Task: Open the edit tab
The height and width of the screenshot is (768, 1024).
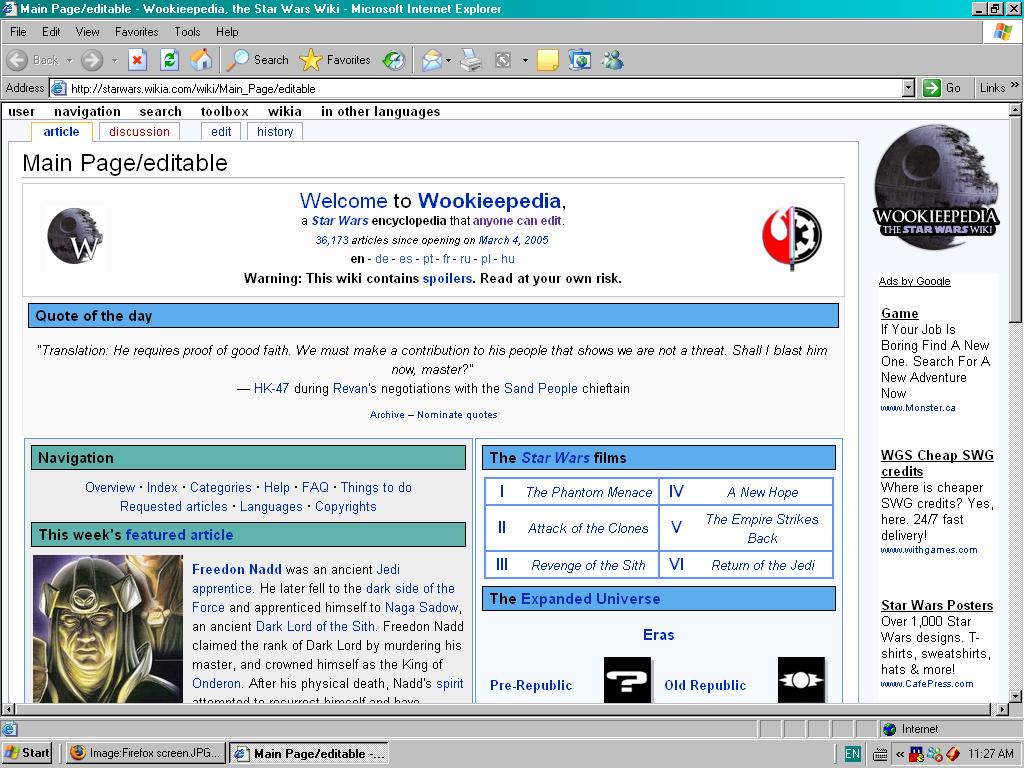Action: tap(221, 132)
